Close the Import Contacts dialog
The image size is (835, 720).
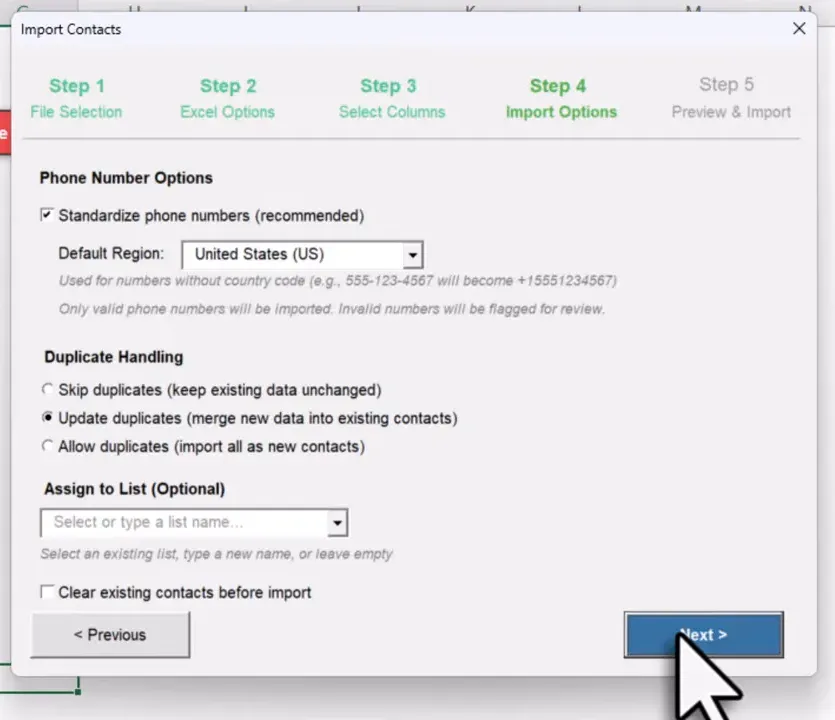[798, 28]
